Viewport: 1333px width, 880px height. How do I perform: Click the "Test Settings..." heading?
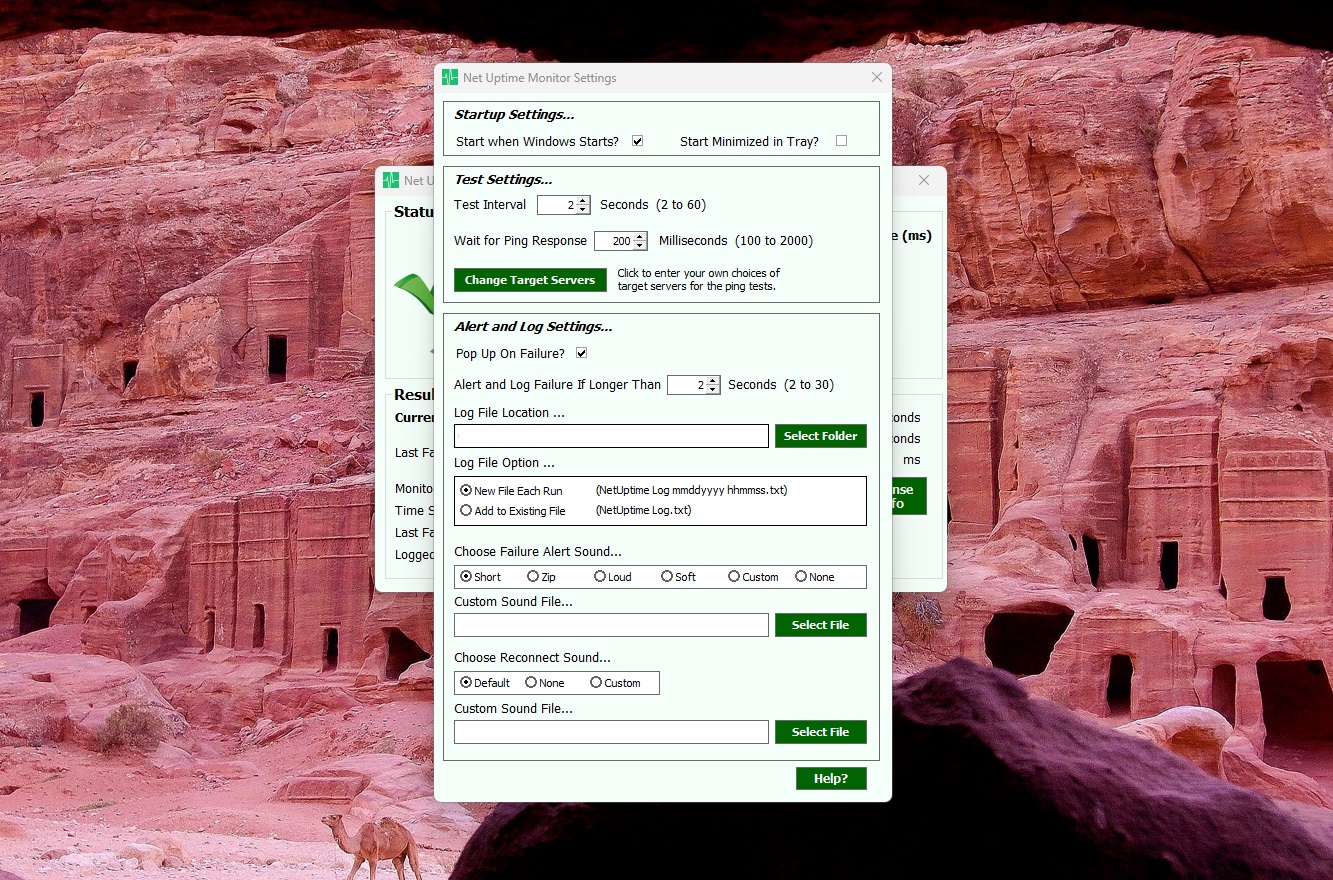click(x=503, y=180)
